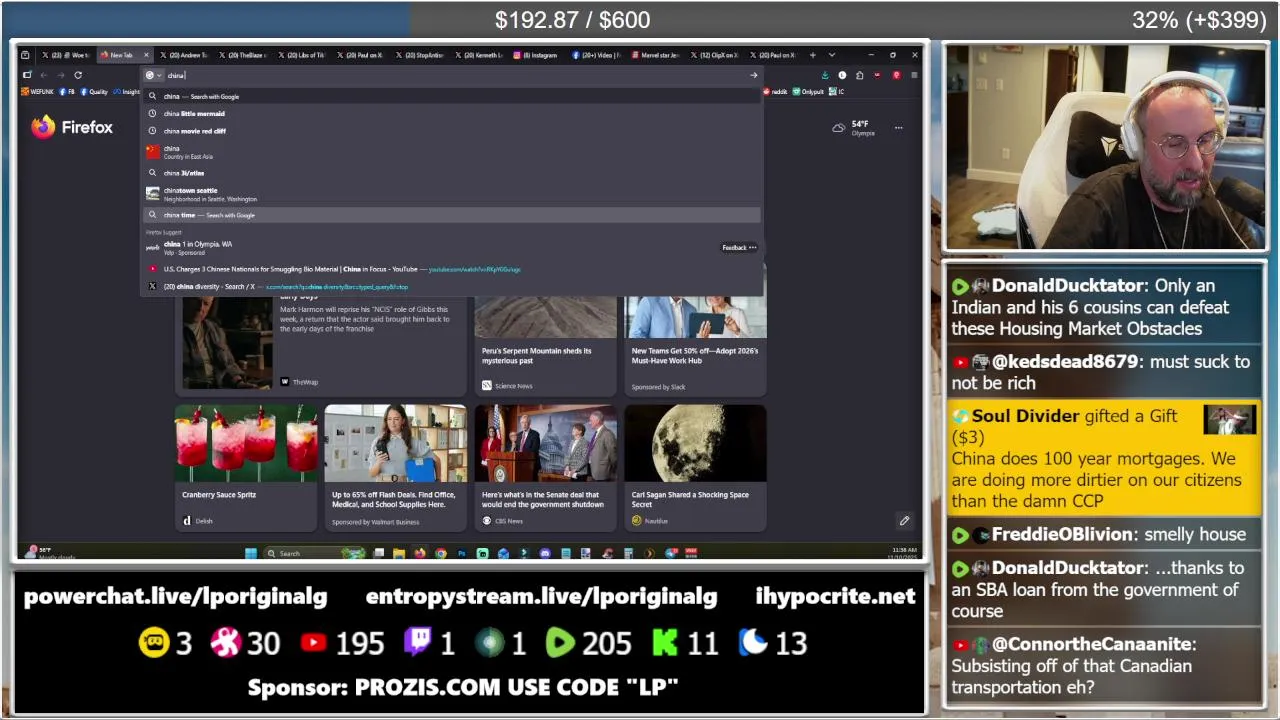
Task: Open File Explorer from taskbar
Action: pyautogui.click(x=399, y=553)
